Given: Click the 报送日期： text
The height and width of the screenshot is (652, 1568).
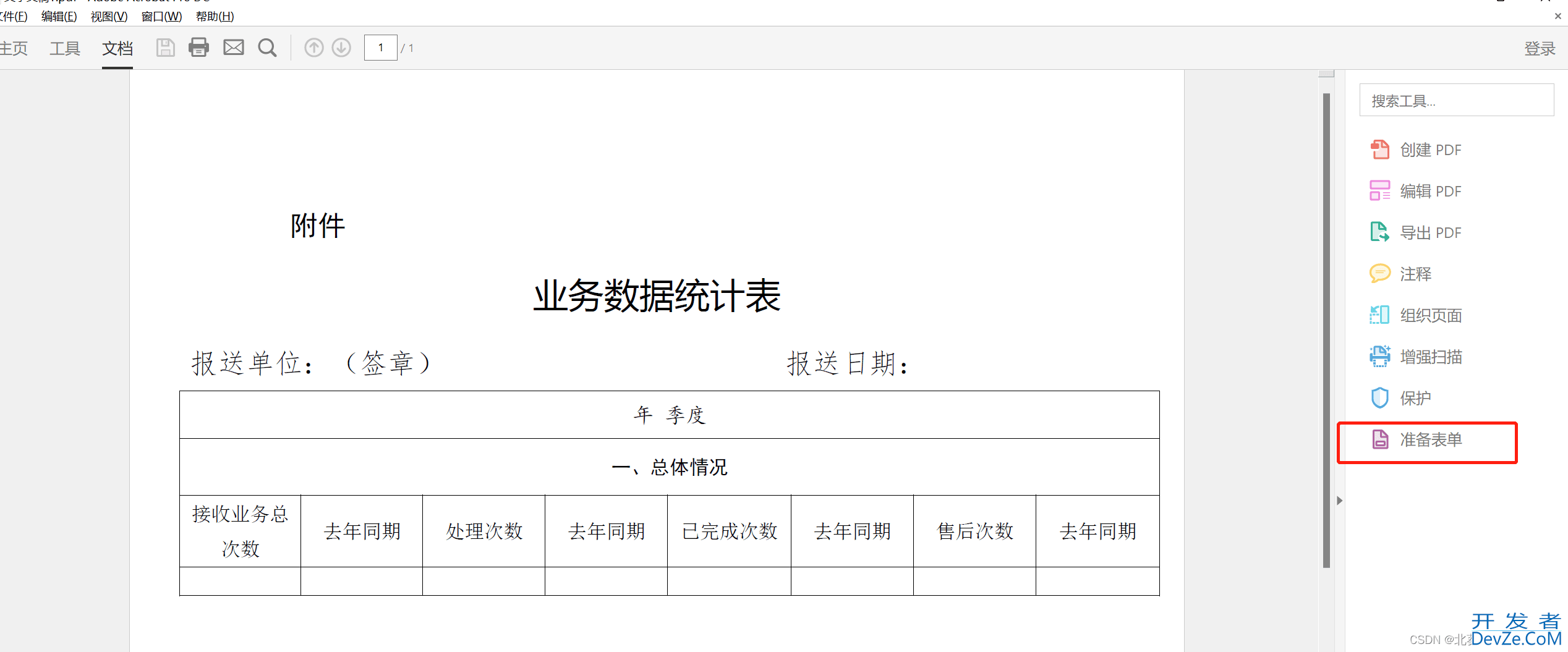Looking at the screenshot, I should coord(847,363).
